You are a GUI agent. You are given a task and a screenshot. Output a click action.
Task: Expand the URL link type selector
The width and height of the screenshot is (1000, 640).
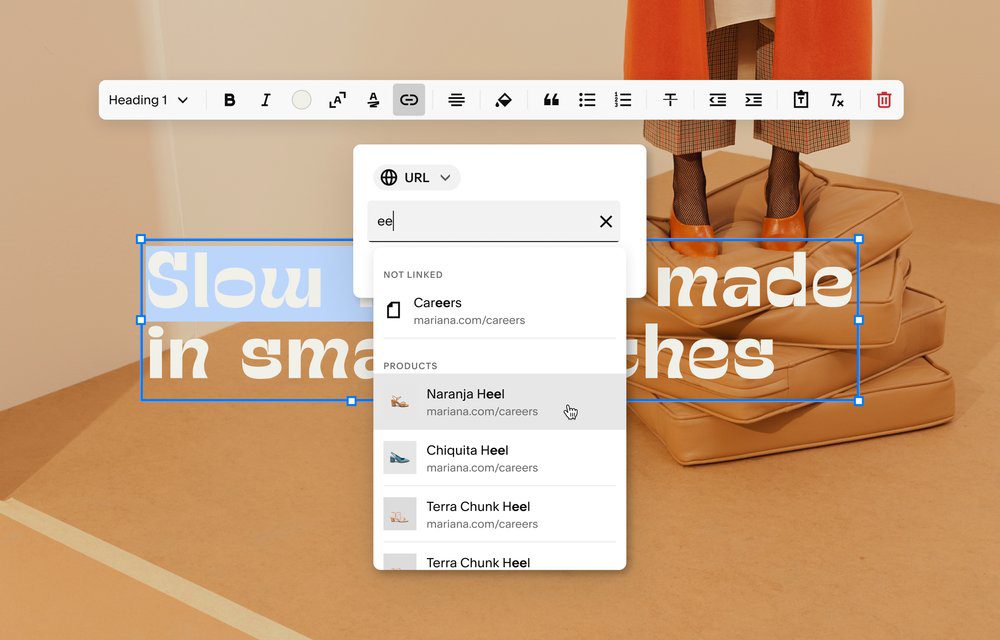tap(416, 177)
